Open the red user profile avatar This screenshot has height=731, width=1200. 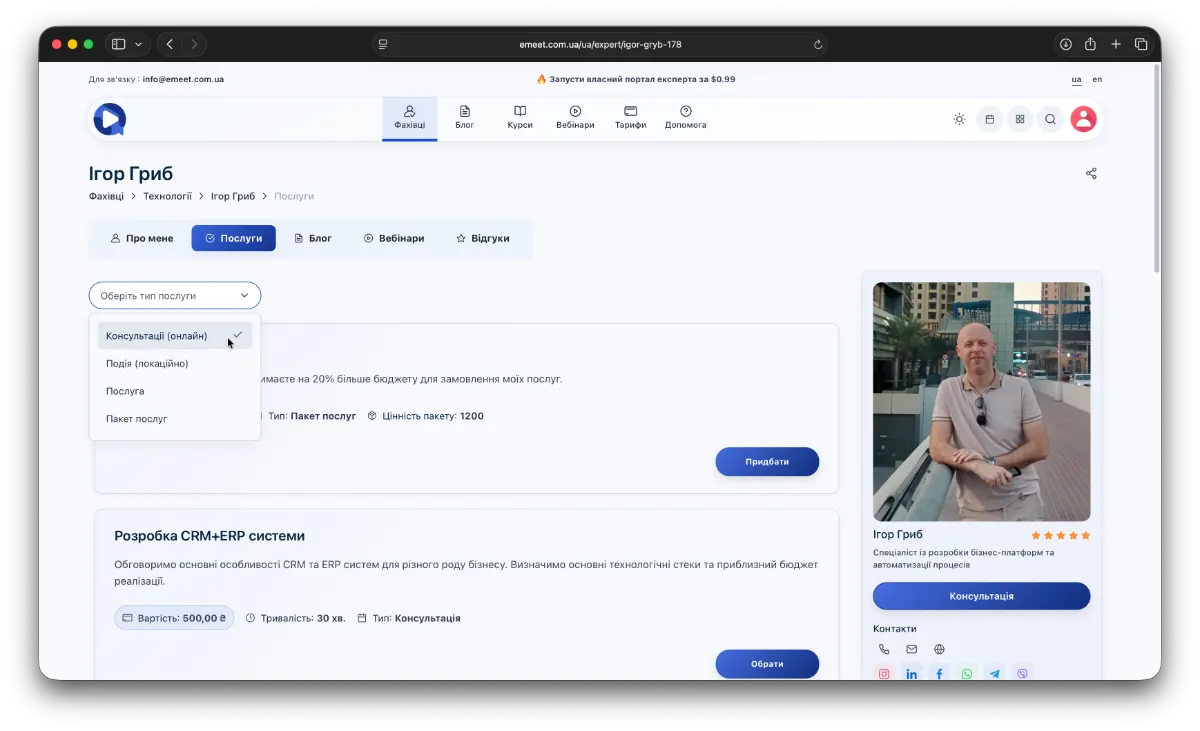tap(1083, 119)
